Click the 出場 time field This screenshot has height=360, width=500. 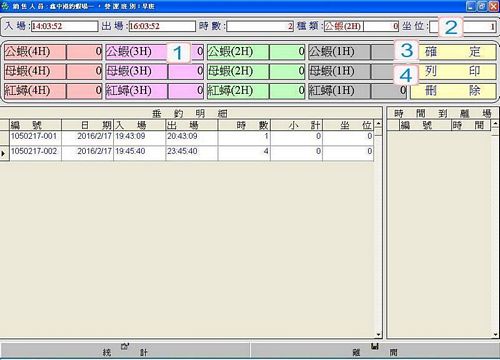pos(162,26)
